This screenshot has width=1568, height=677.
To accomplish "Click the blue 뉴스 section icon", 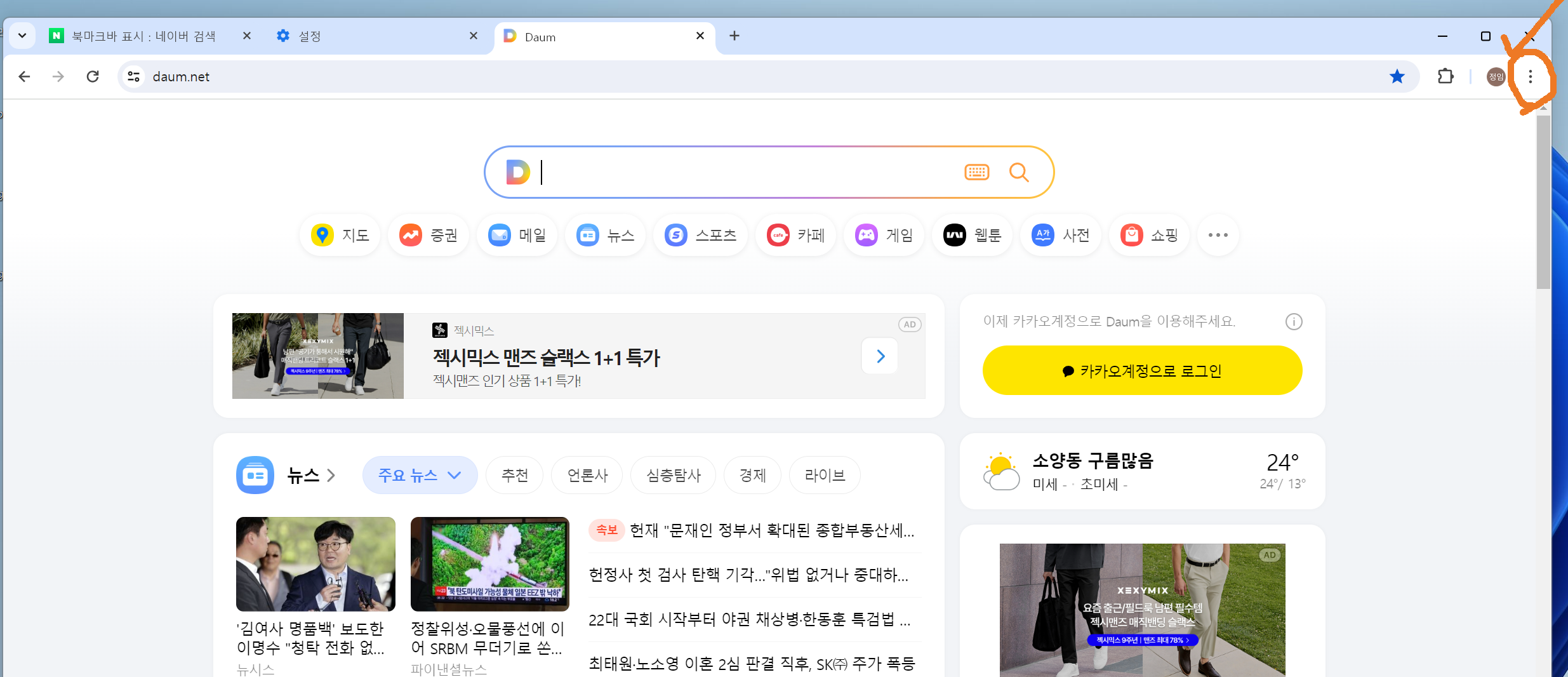I will (x=255, y=475).
